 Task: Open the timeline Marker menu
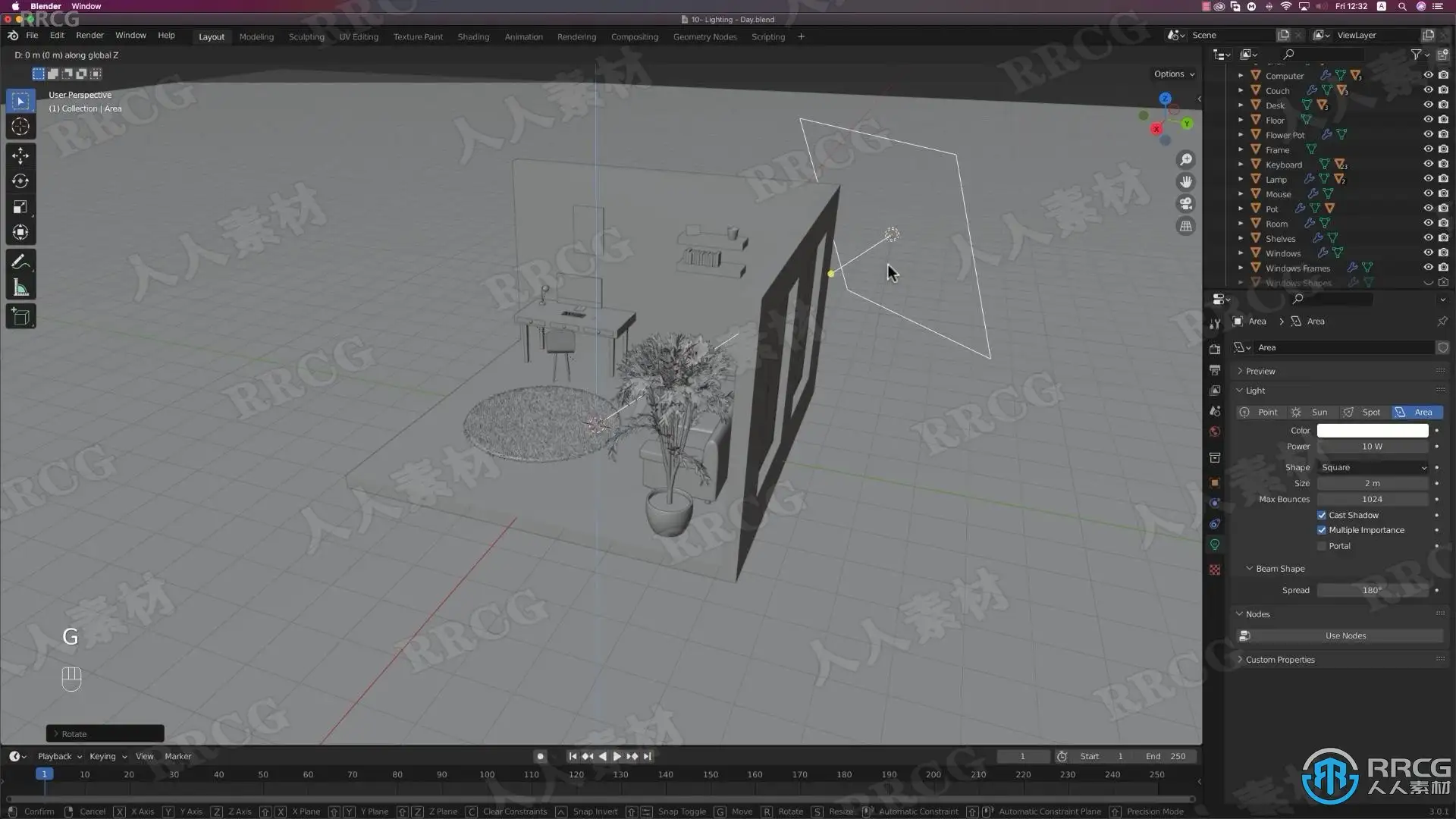click(178, 757)
